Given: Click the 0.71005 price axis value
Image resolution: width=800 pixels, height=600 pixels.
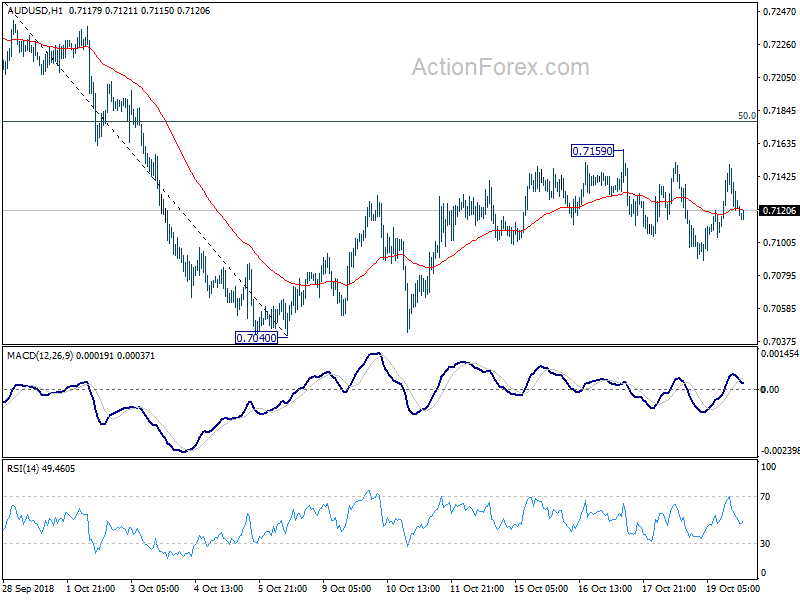Looking at the screenshot, I should (x=779, y=242).
